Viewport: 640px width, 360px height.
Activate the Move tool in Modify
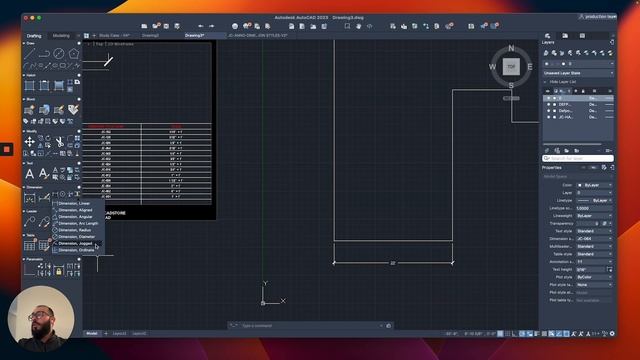pyautogui.click(x=29, y=142)
